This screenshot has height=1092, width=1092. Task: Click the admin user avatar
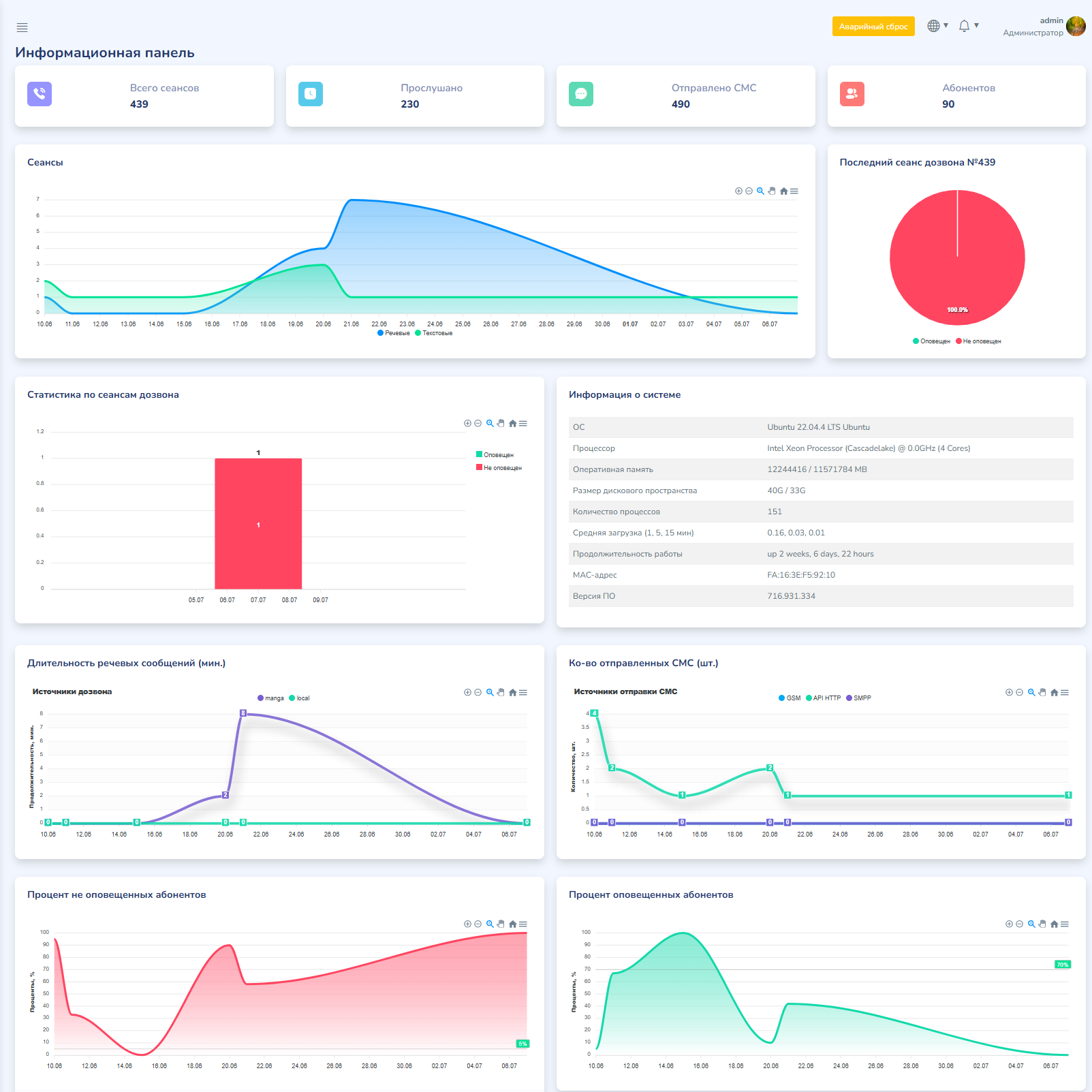click(x=1076, y=26)
